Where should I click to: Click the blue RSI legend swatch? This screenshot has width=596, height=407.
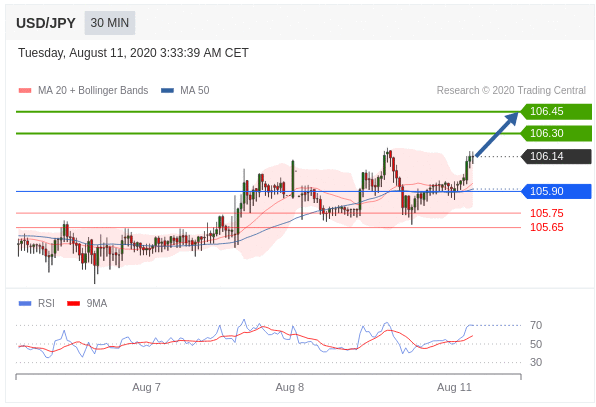[25, 303]
